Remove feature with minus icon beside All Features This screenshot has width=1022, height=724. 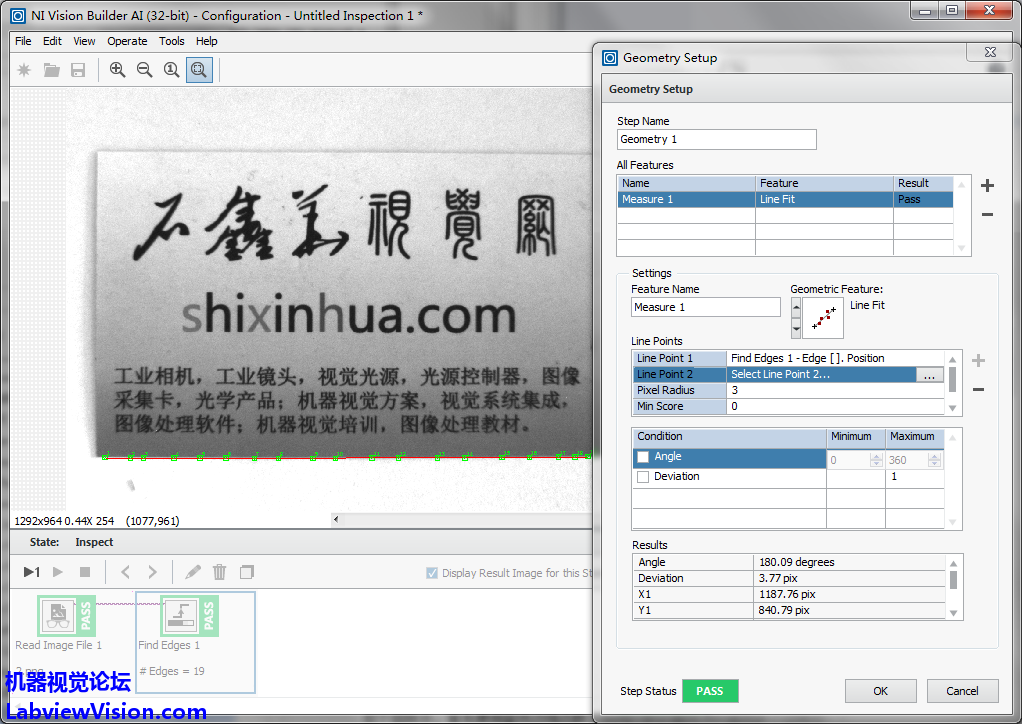coord(987,215)
